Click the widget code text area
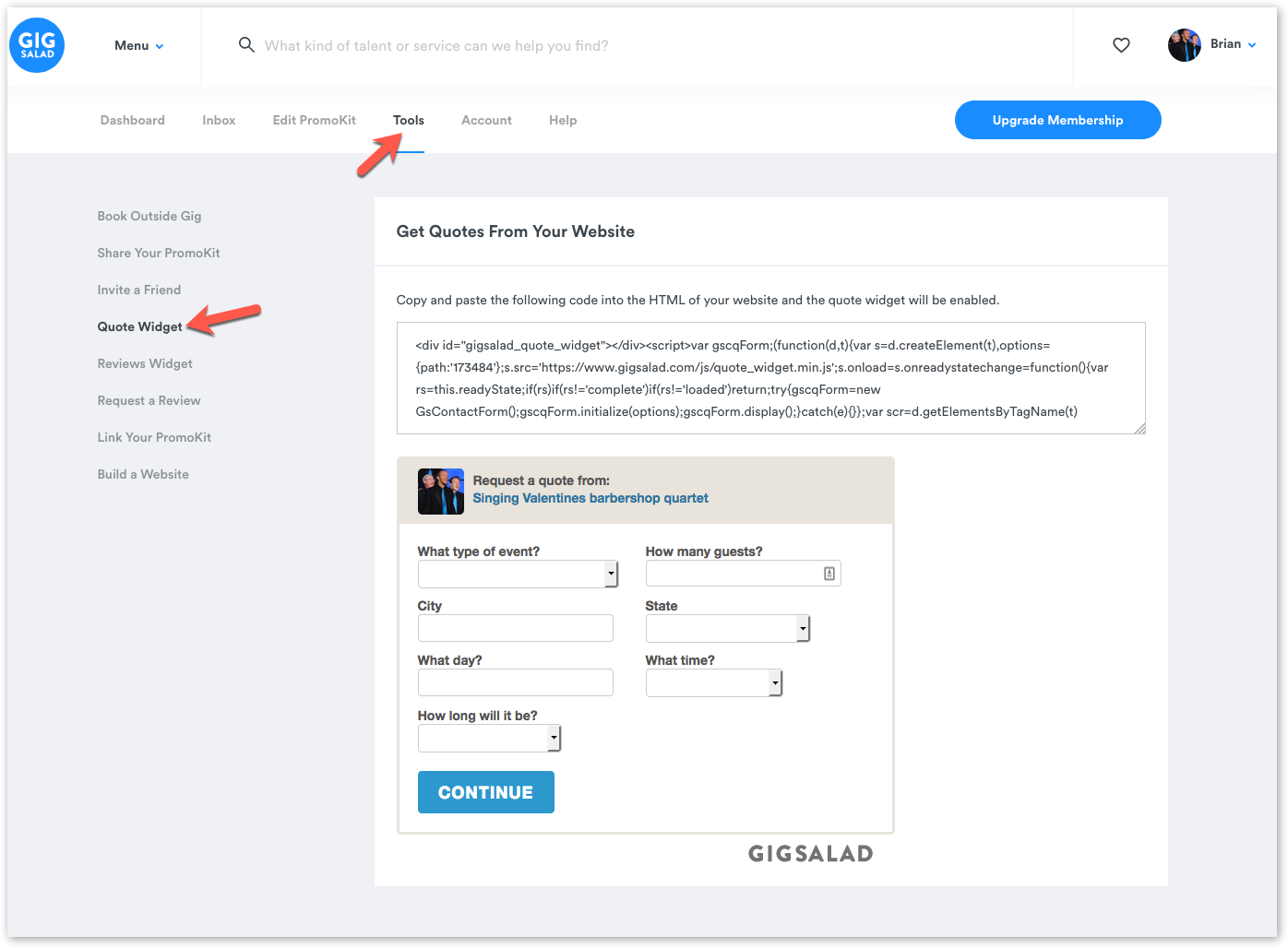This screenshot has height=948, width=1288. pos(771,378)
